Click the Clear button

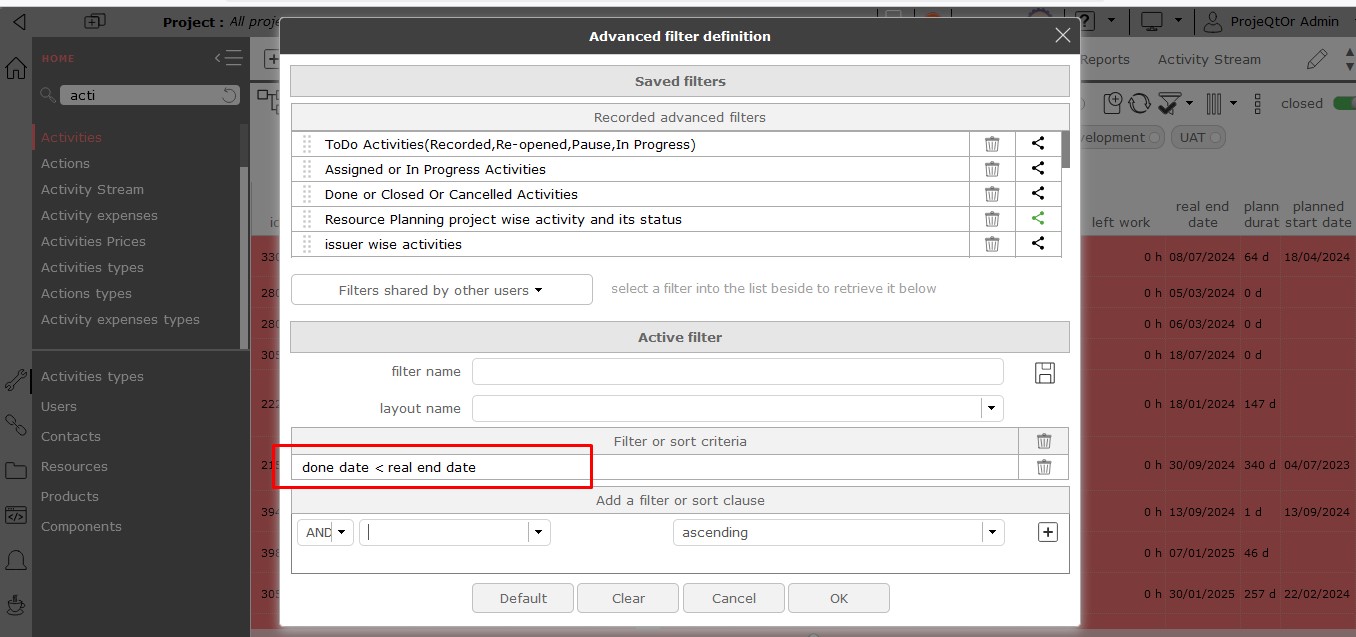628,598
